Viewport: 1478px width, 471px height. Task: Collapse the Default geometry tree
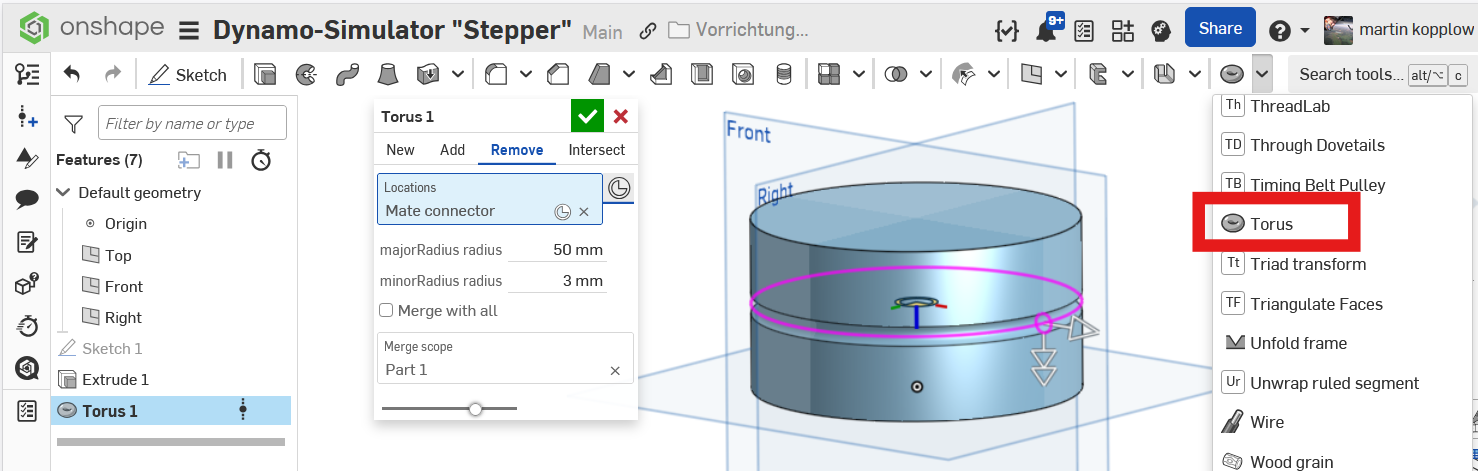click(64, 192)
